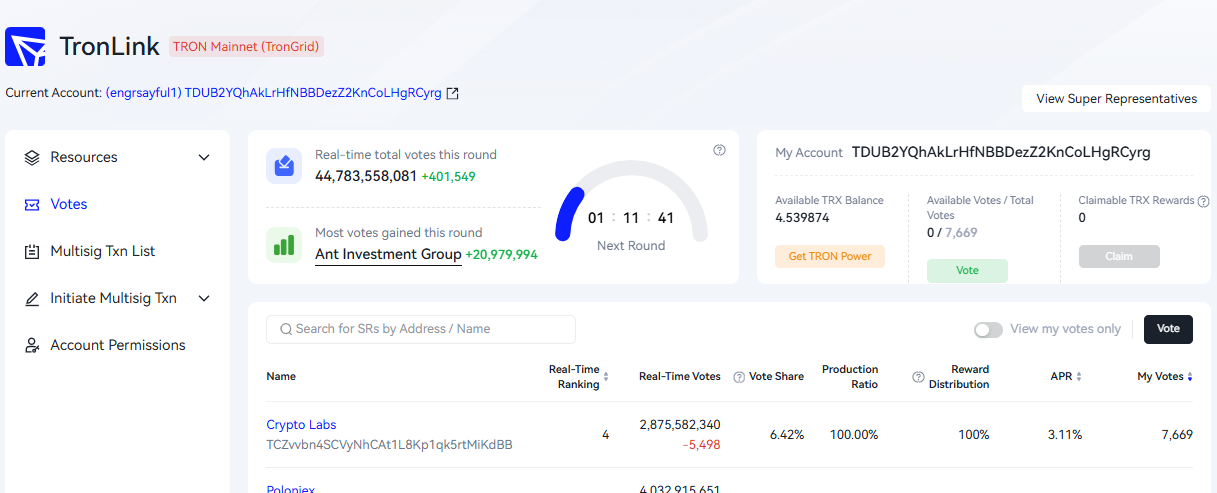Screen dimensions: 1217x493
Task: Click the 100.00% production ratio cell
Action: pos(854,435)
